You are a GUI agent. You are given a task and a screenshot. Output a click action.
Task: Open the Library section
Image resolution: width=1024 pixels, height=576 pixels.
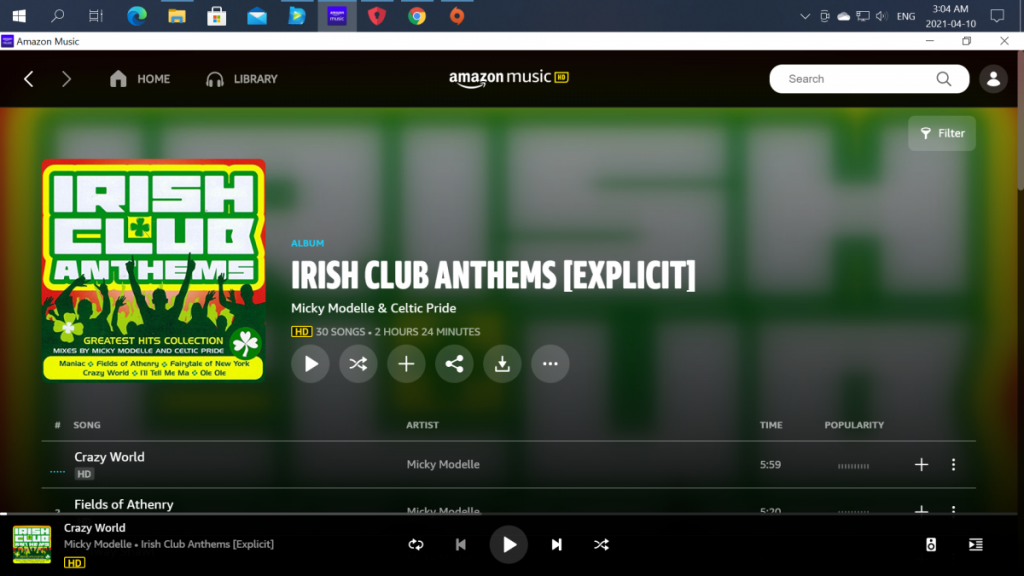click(242, 79)
